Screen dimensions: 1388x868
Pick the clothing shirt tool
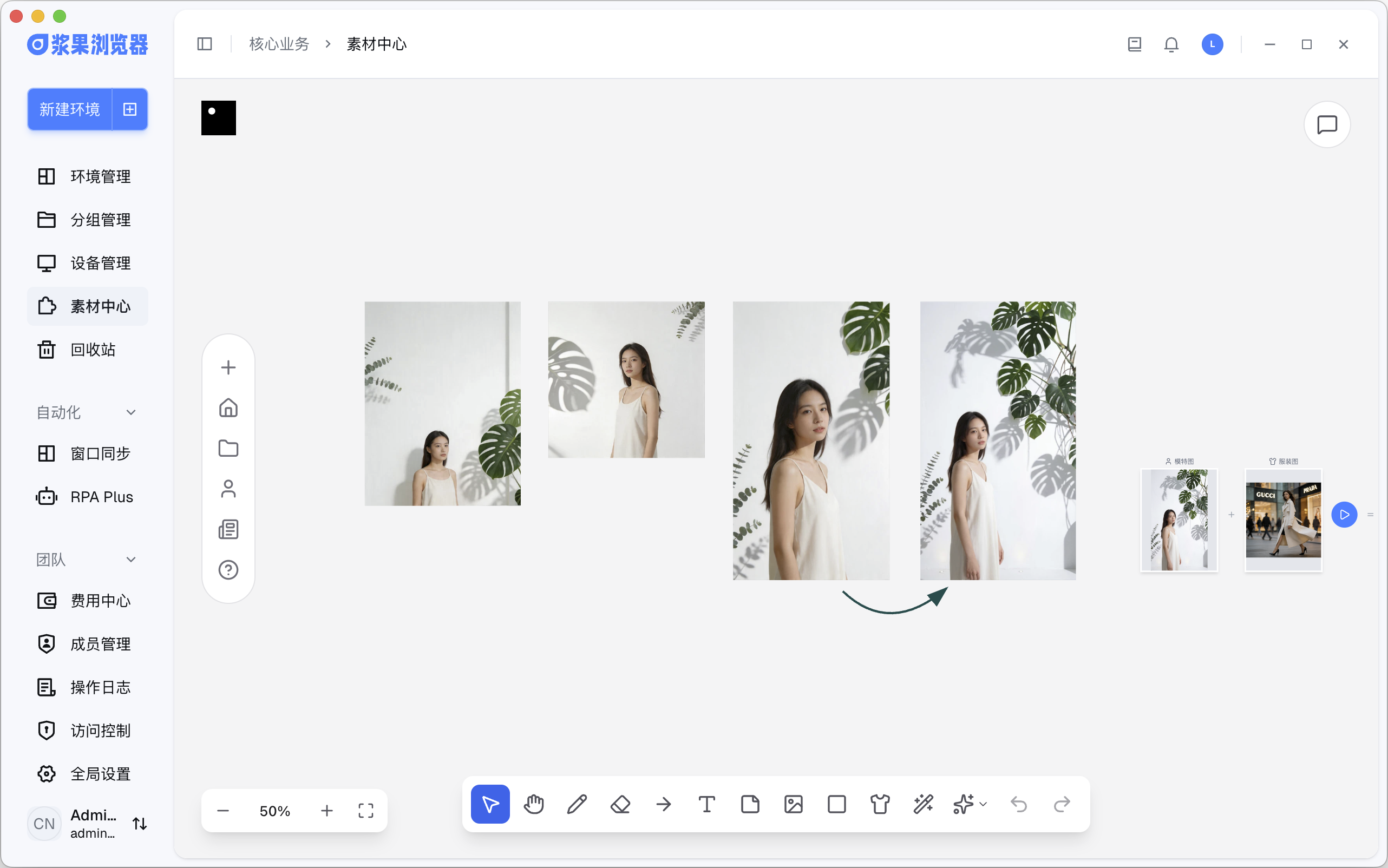point(880,804)
